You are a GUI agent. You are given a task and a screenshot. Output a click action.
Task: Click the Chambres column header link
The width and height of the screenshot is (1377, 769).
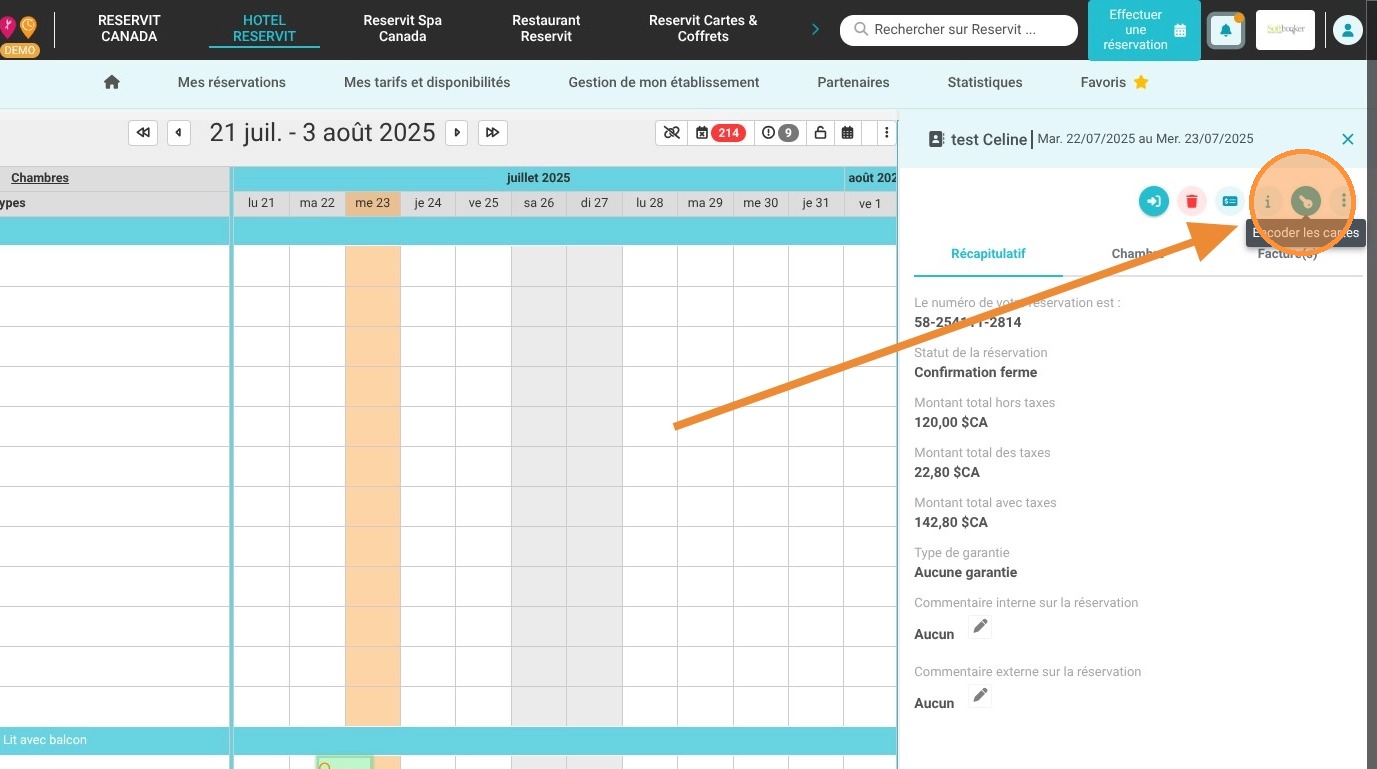[x=40, y=178]
